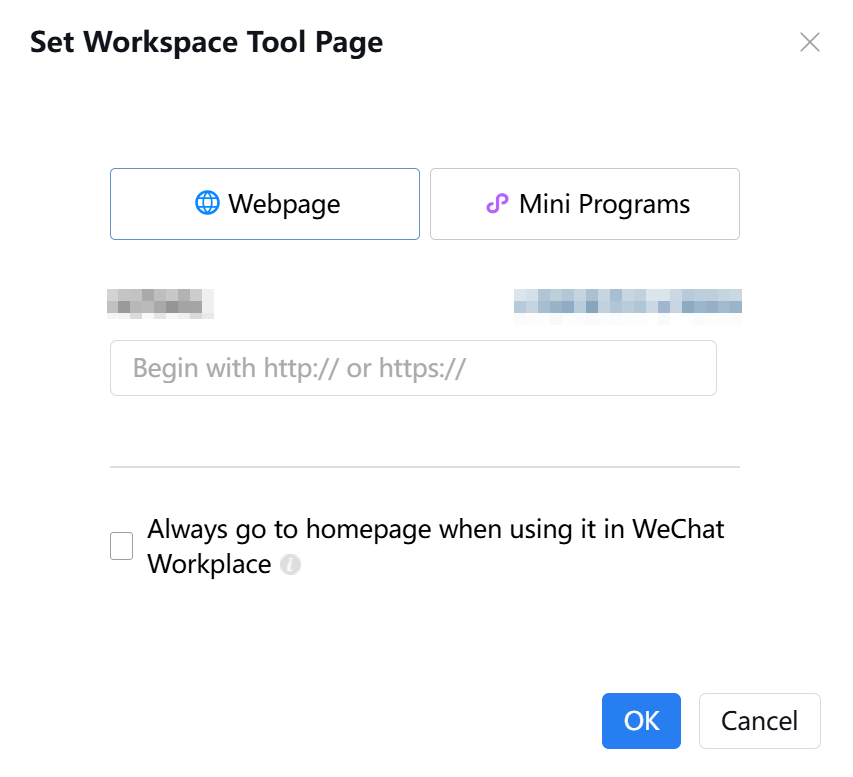Click the right end of URL input box

pyautogui.click(x=695, y=368)
